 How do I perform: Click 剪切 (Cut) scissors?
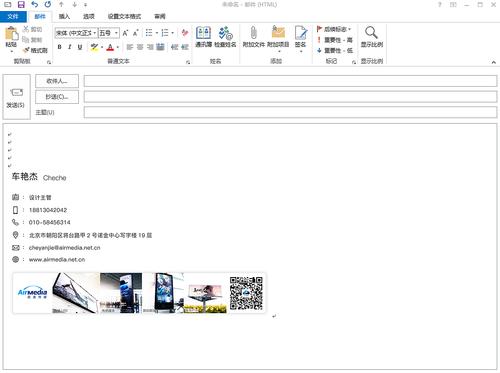(32, 29)
